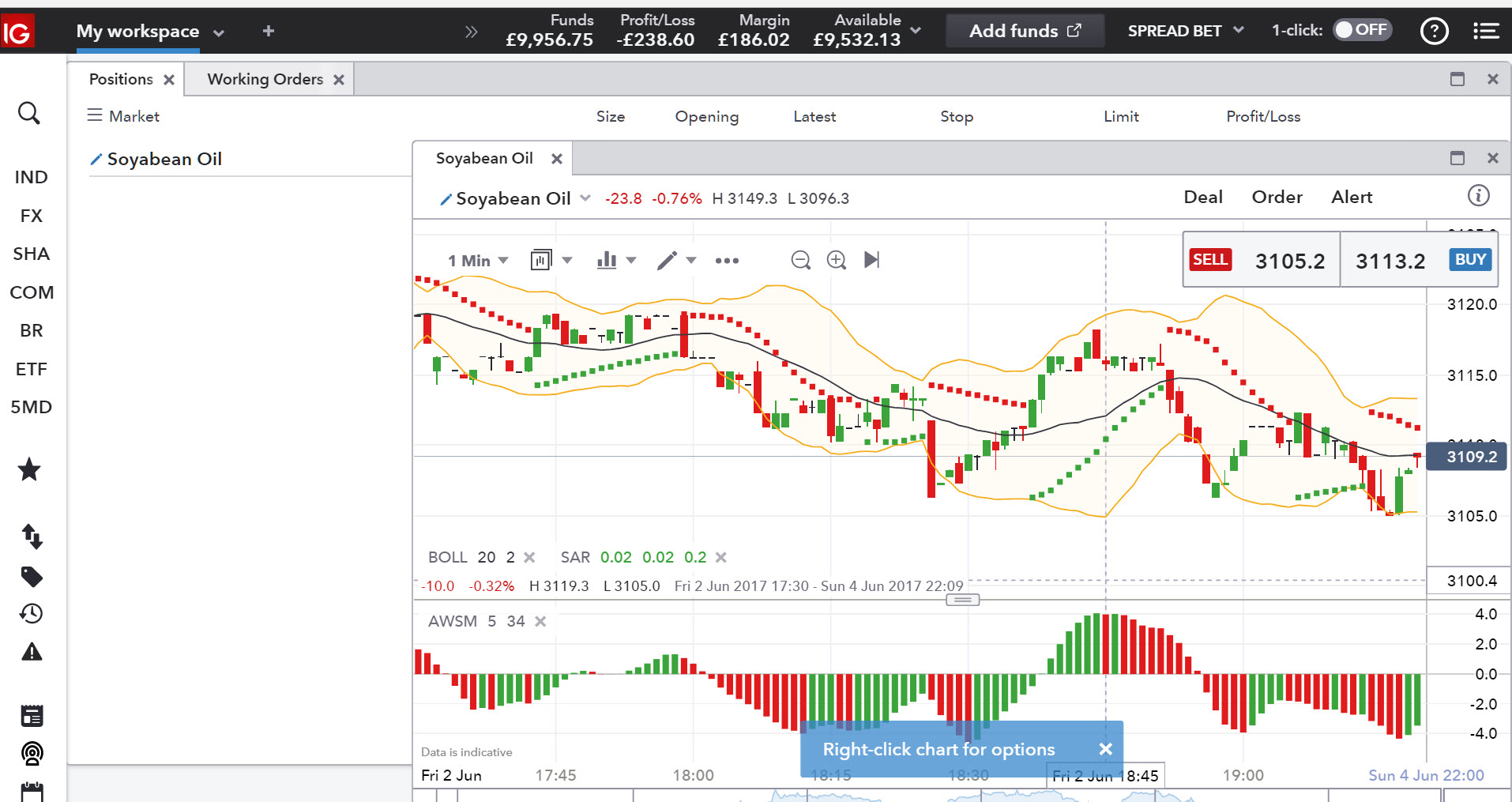
Task: Expand the SPREAD BET account dropdown
Action: 1185,31
